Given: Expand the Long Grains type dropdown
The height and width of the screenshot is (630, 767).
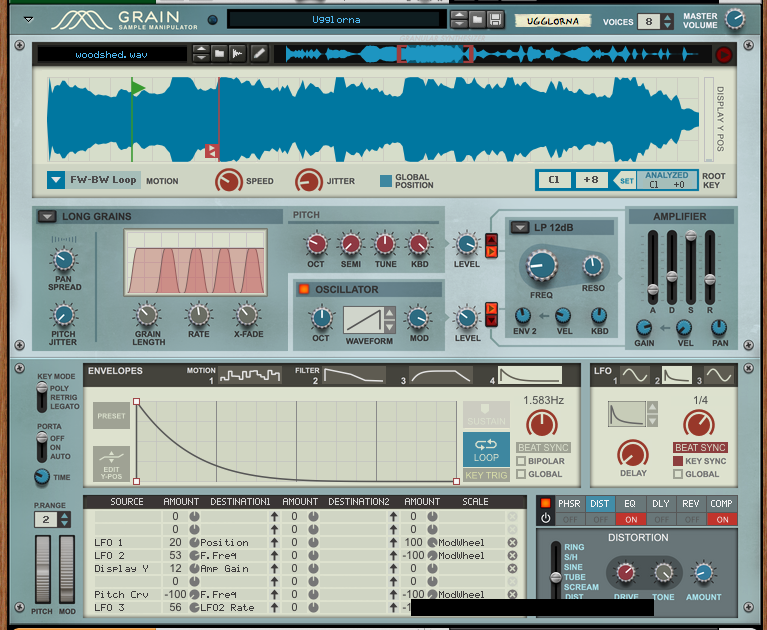Looking at the screenshot, I should (47, 216).
